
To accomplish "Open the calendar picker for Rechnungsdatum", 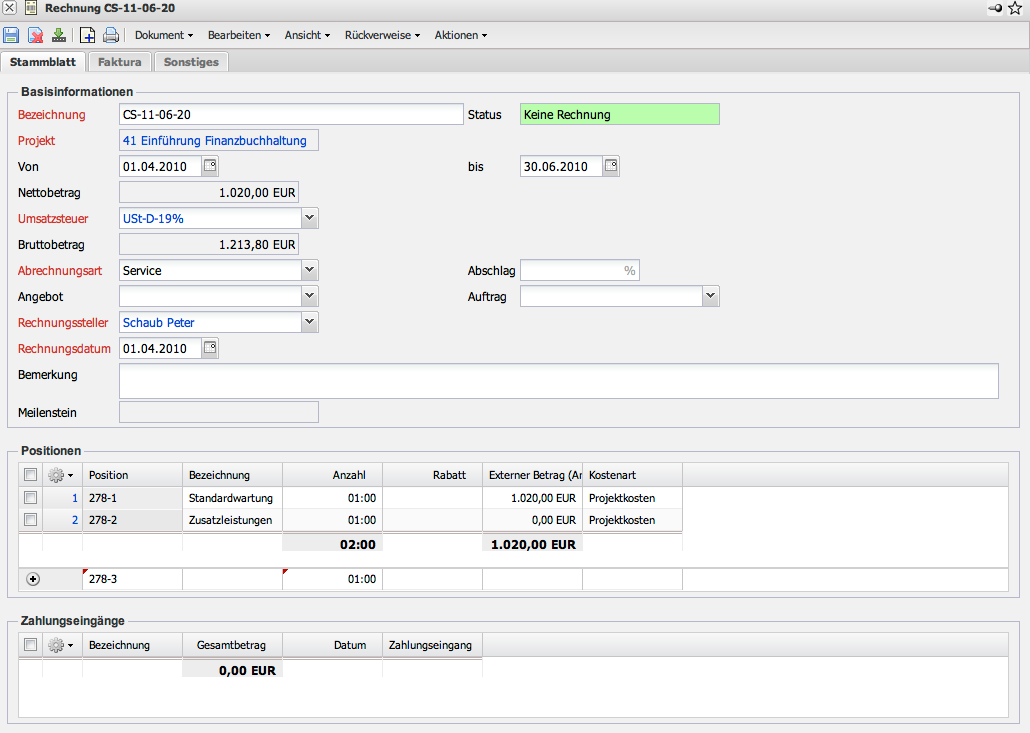I will click(210, 348).
